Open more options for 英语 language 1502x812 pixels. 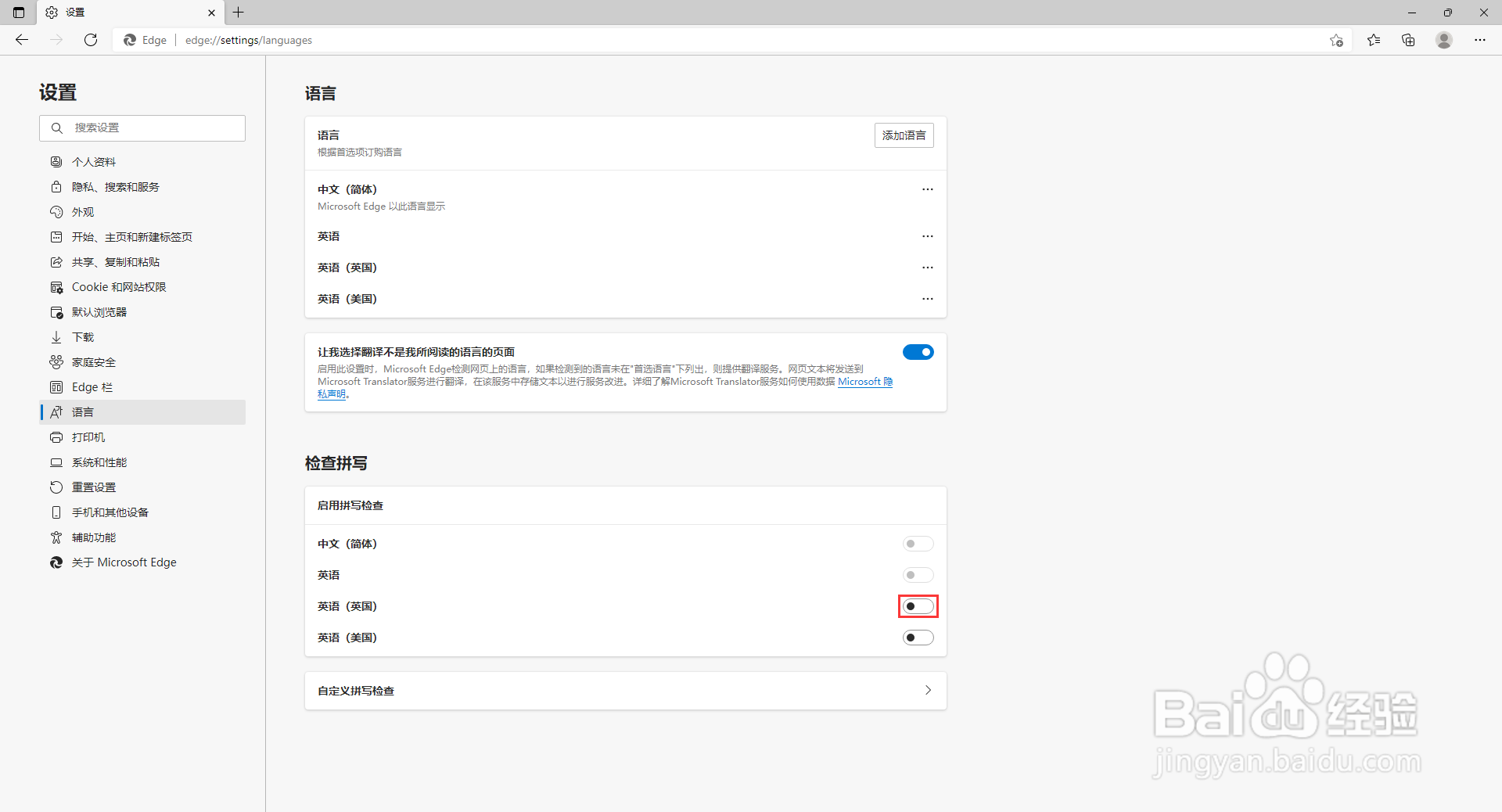click(928, 236)
